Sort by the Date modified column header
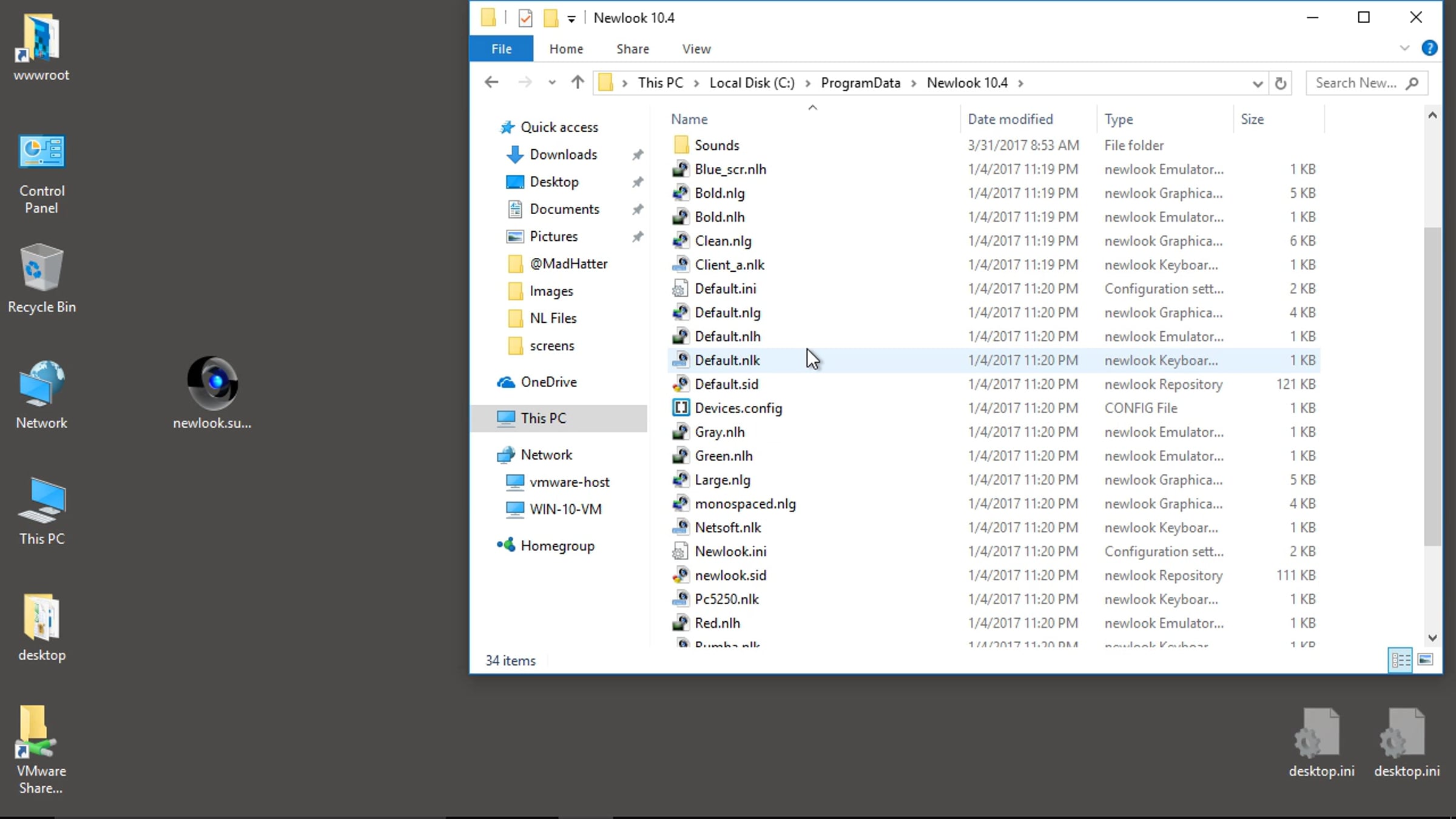The width and height of the screenshot is (1456, 819). tap(1009, 119)
